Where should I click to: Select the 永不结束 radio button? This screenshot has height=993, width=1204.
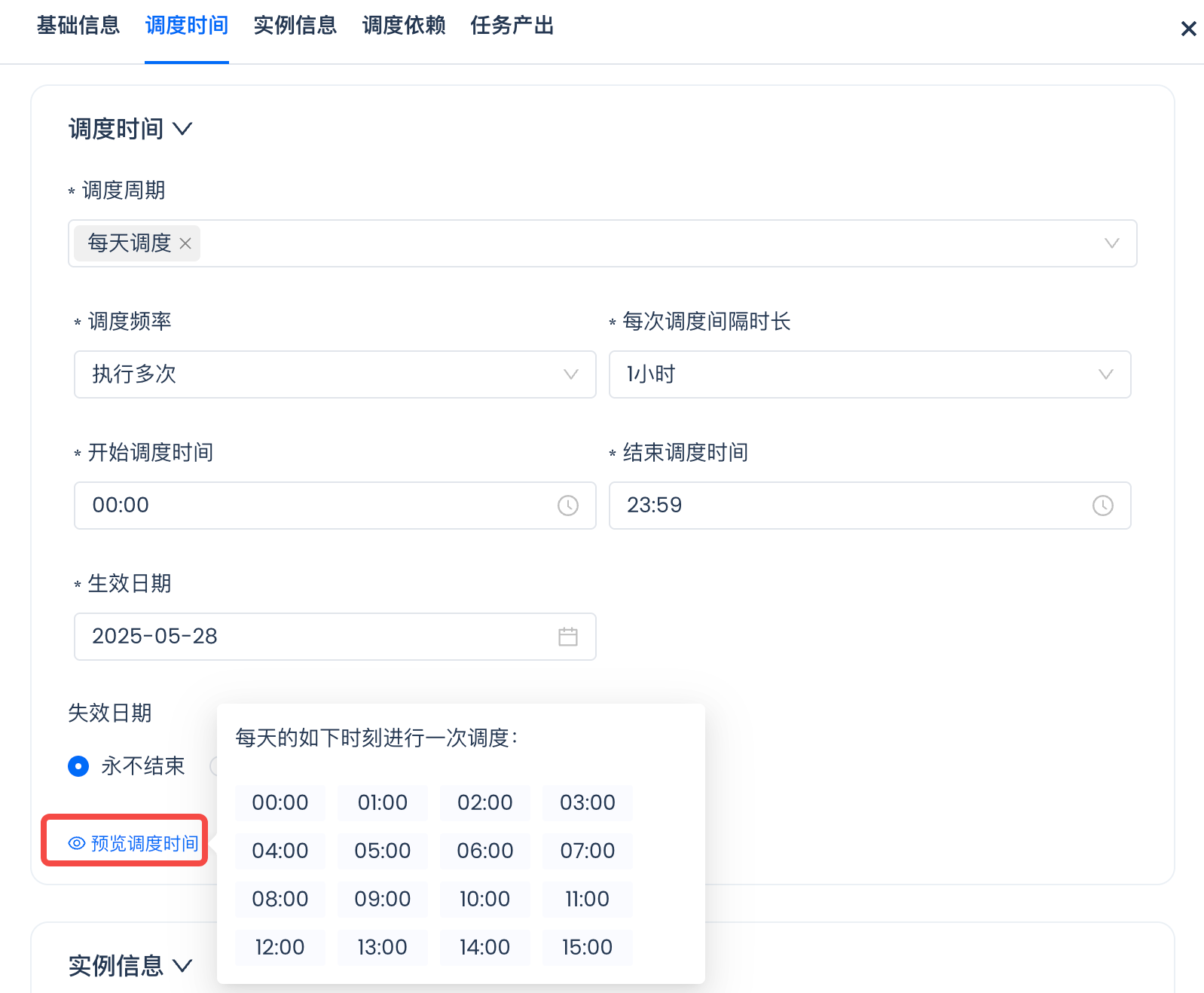point(78,766)
